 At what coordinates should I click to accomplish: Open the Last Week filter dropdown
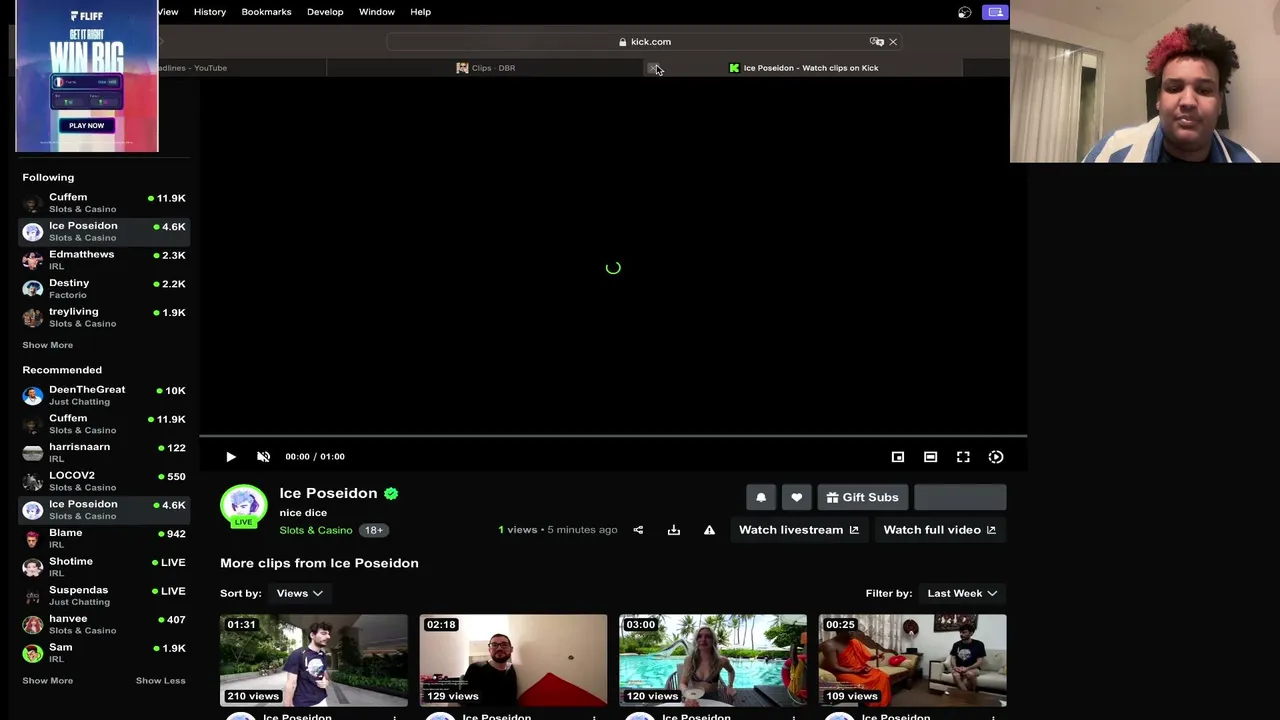click(x=962, y=593)
